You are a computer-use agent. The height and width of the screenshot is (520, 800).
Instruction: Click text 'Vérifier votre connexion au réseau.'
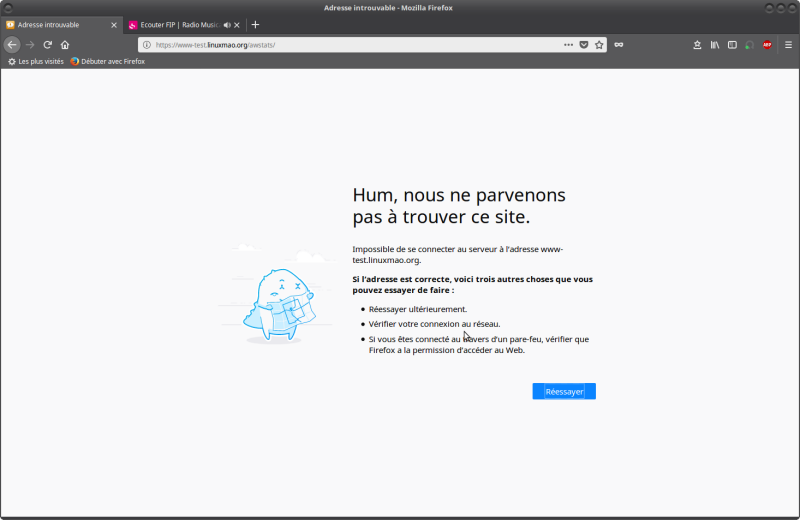tap(435, 324)
